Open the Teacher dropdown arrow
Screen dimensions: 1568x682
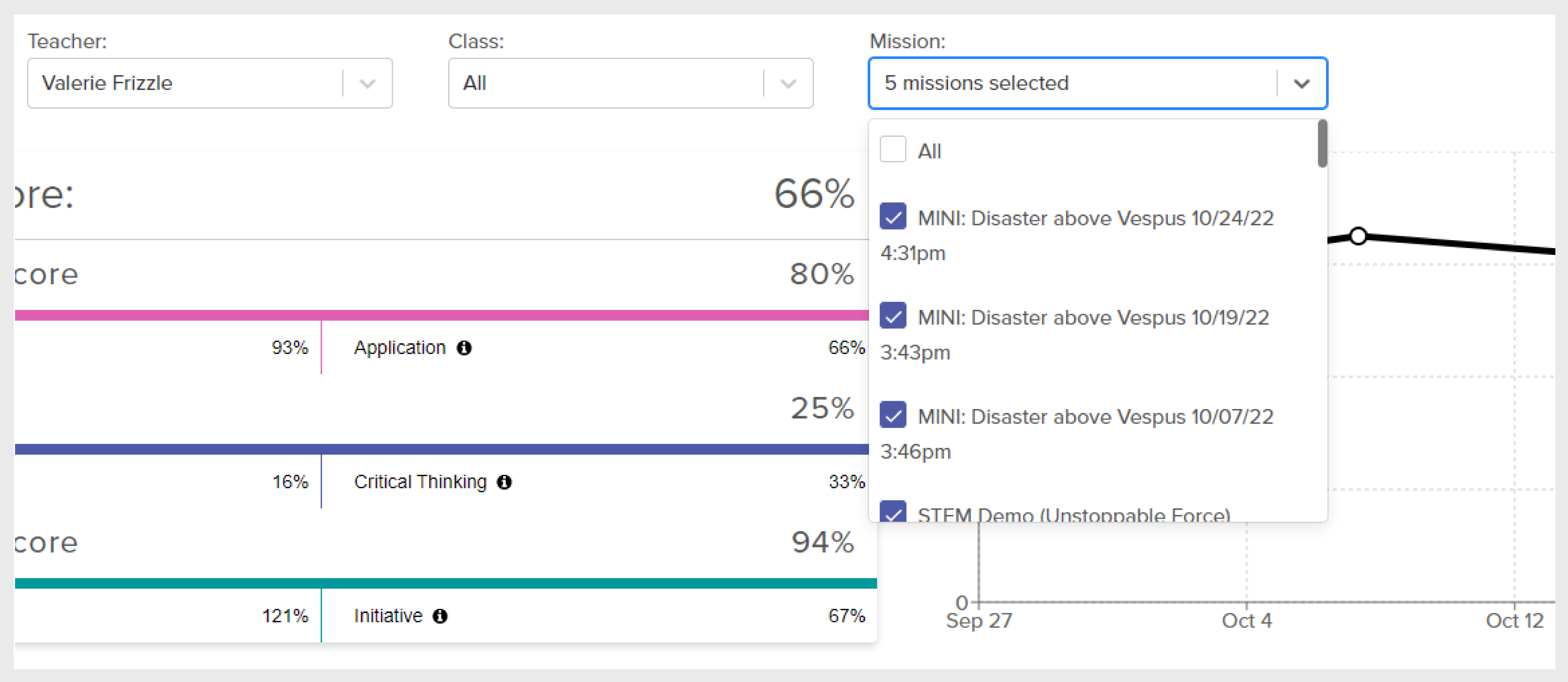pos(367,83)
